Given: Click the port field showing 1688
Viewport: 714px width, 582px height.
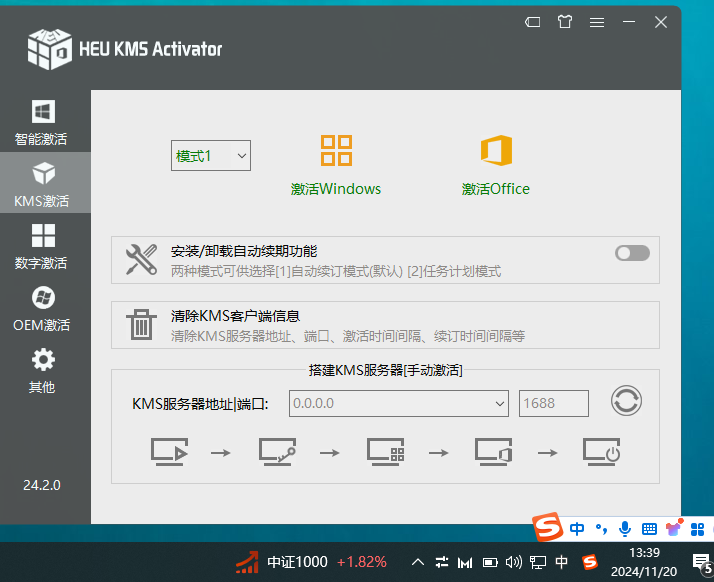Looking at the screenshot, I should 554,403.
